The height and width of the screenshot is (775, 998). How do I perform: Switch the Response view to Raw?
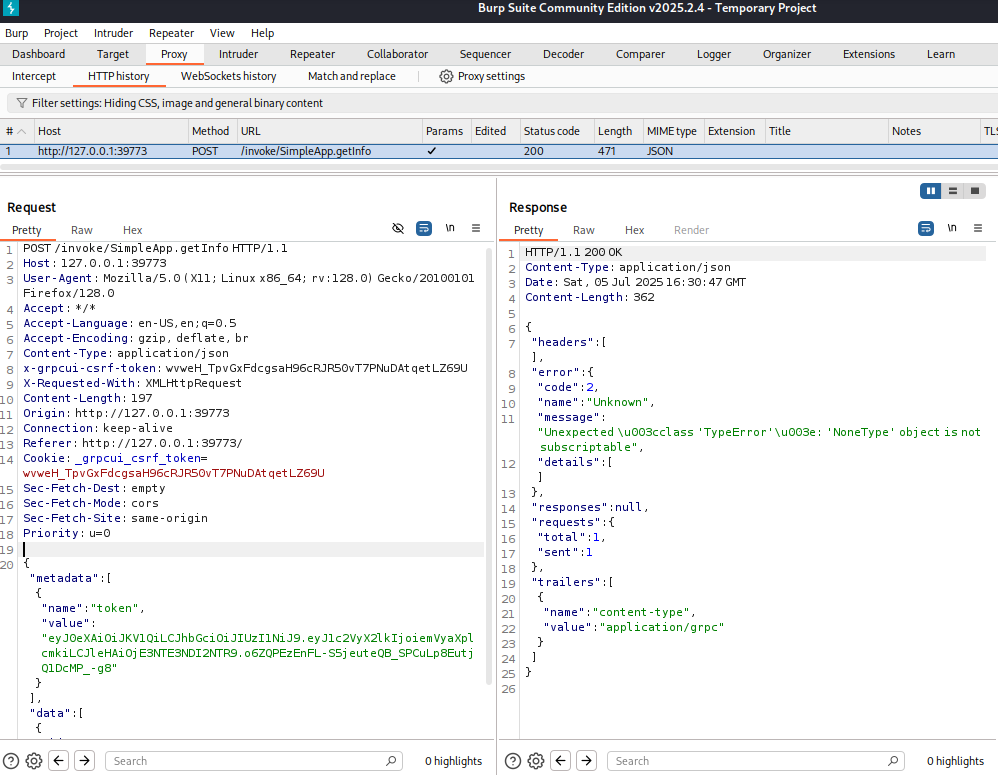pyautogui.click(x=584, y=230)
